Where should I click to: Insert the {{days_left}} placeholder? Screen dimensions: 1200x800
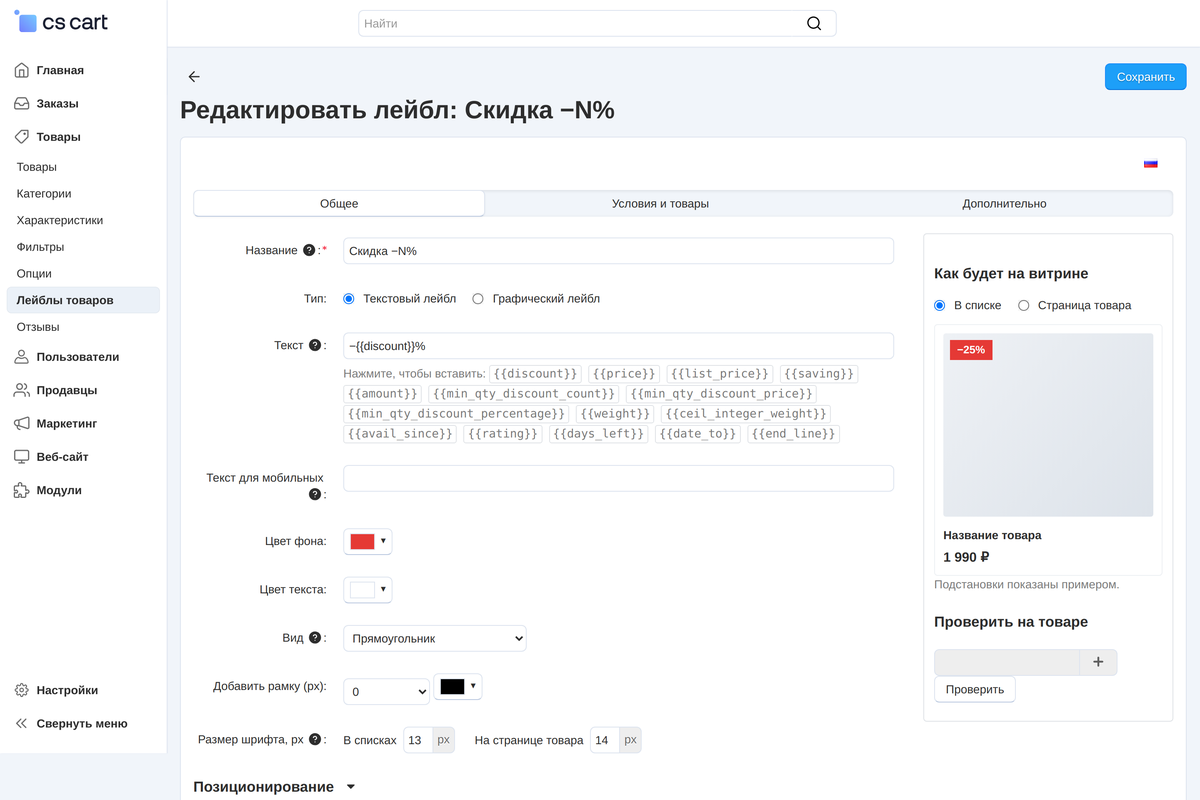(597, 434)
